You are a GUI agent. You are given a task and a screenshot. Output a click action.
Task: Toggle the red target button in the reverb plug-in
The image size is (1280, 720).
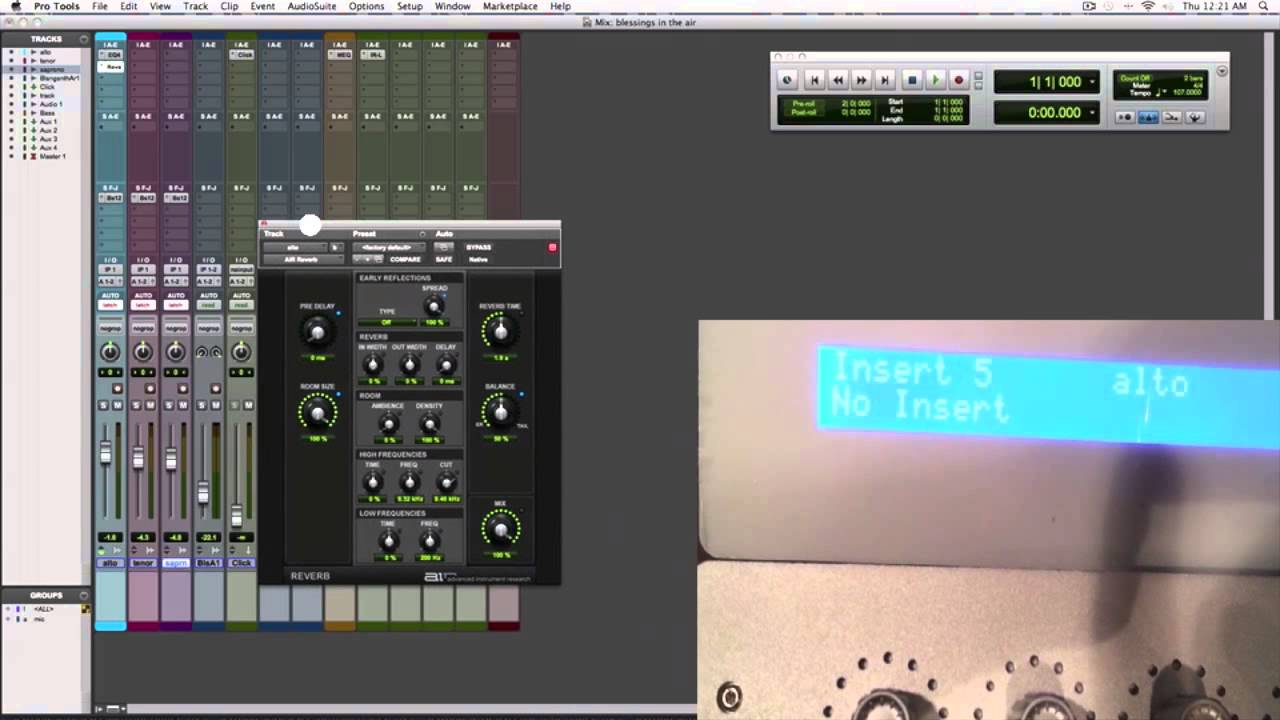tap(552, 247)
